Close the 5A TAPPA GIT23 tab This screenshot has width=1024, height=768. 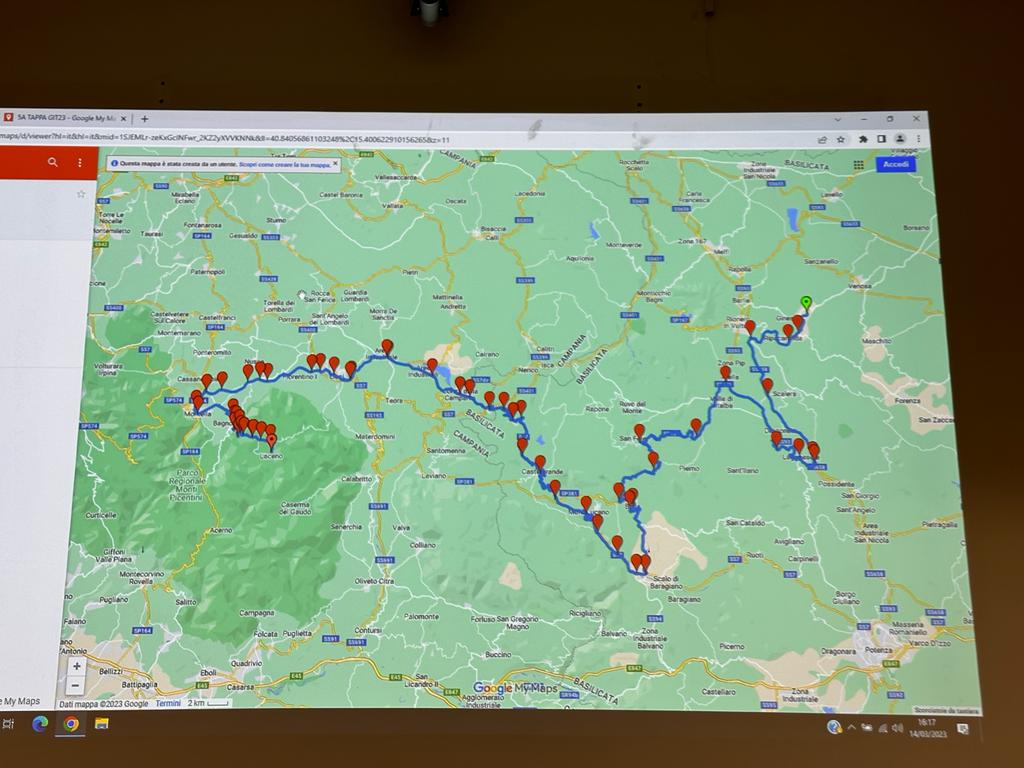tap(123, 118)
